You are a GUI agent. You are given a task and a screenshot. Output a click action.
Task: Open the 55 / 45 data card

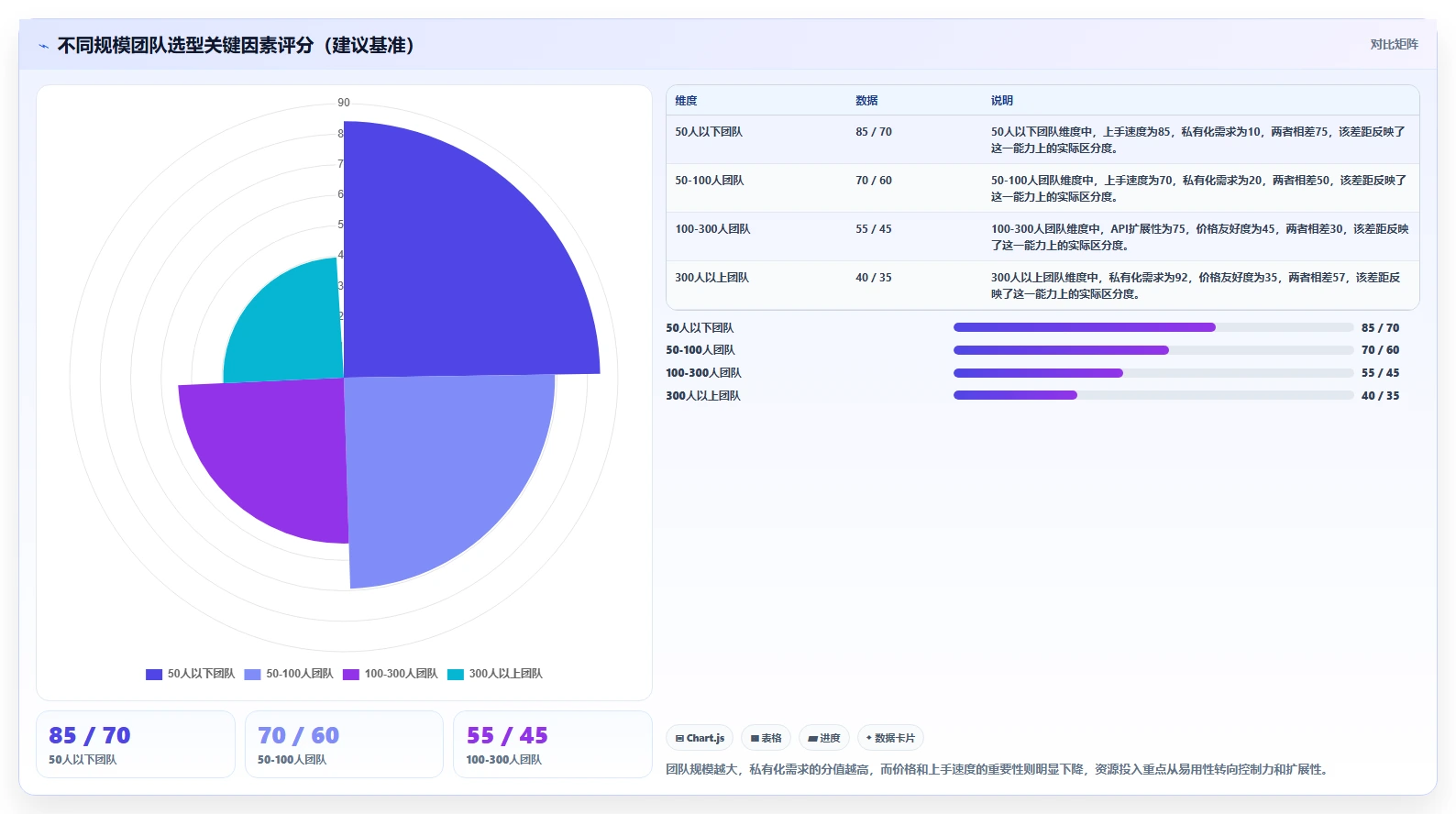[x=553, y=744]
